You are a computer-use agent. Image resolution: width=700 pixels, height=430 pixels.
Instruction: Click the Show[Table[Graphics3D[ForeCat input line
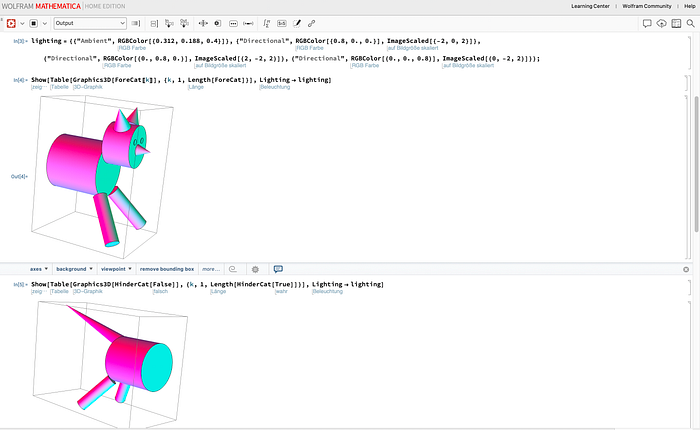point(181,80)
